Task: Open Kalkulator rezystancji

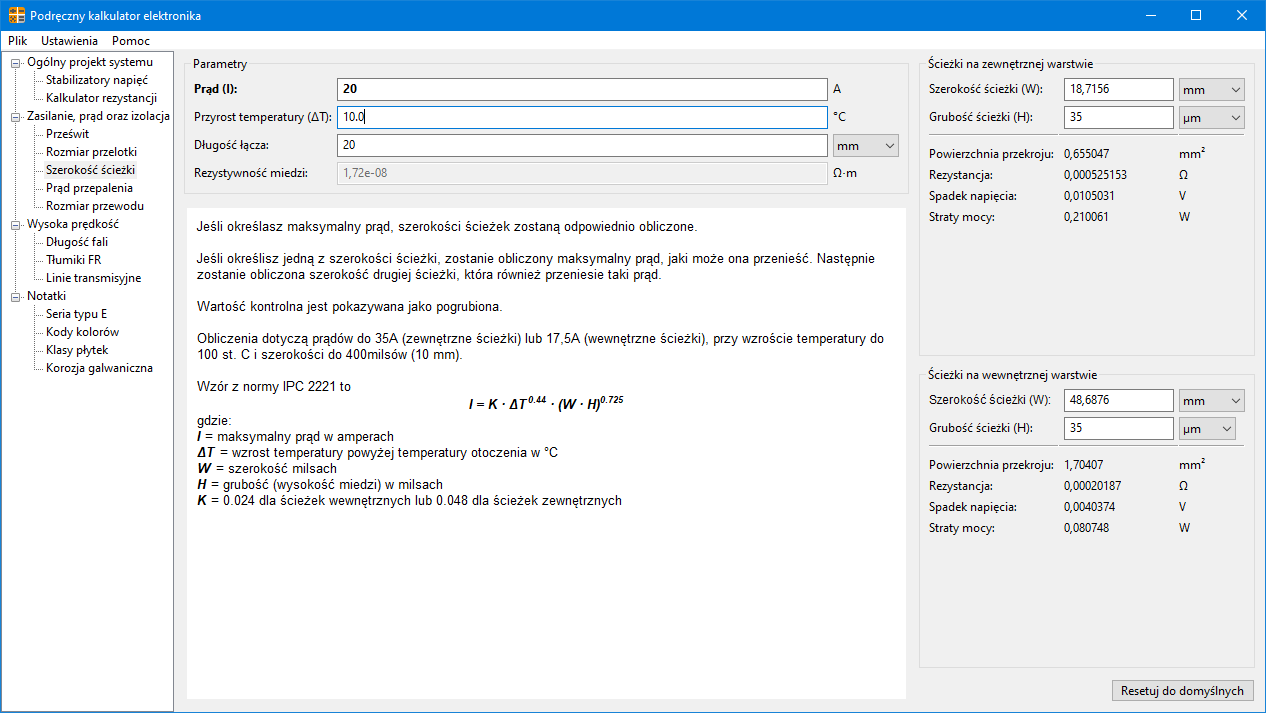Action: click(x=101, y=98)
